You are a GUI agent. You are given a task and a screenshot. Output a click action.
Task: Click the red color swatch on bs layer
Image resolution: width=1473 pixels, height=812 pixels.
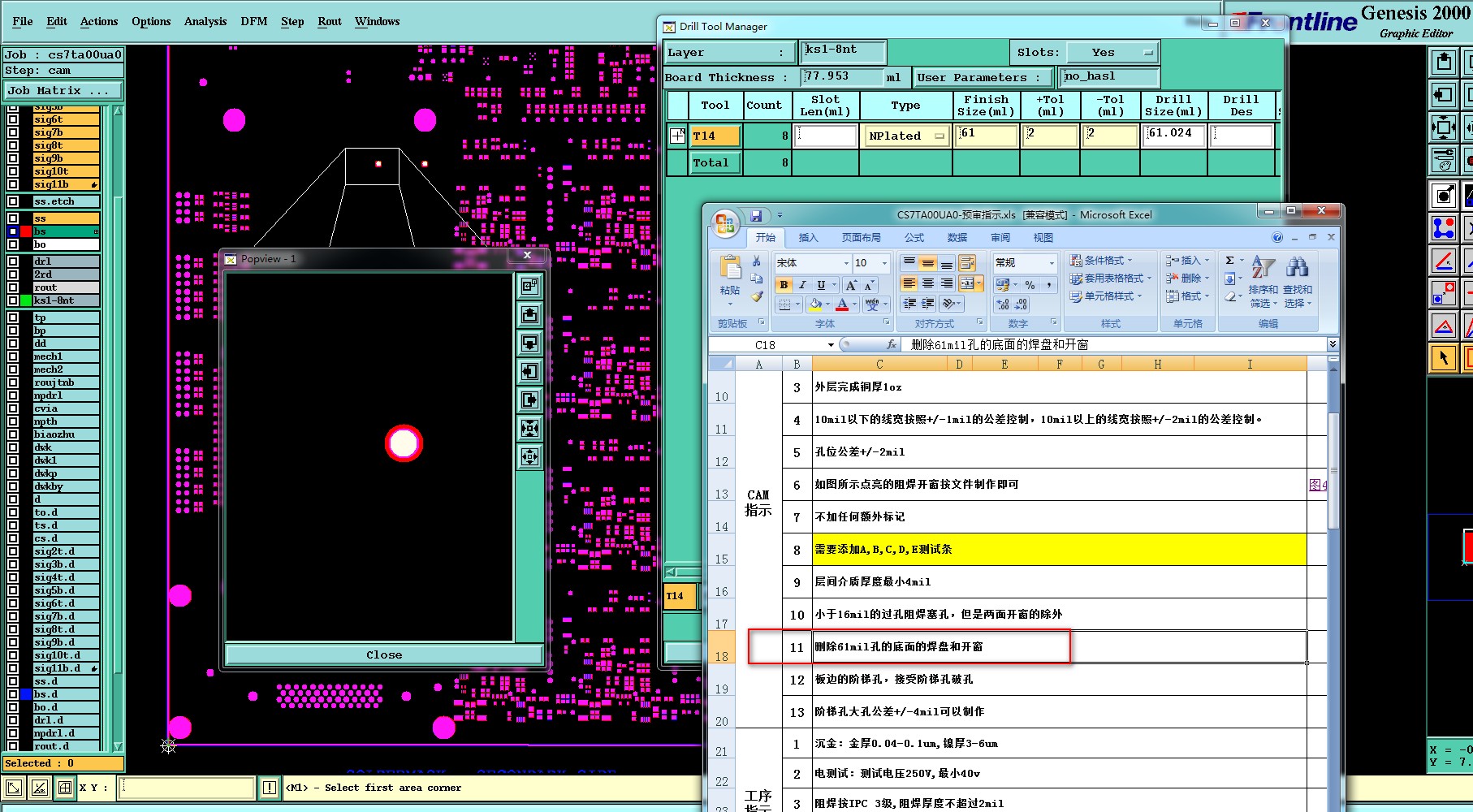click(26, 231)
